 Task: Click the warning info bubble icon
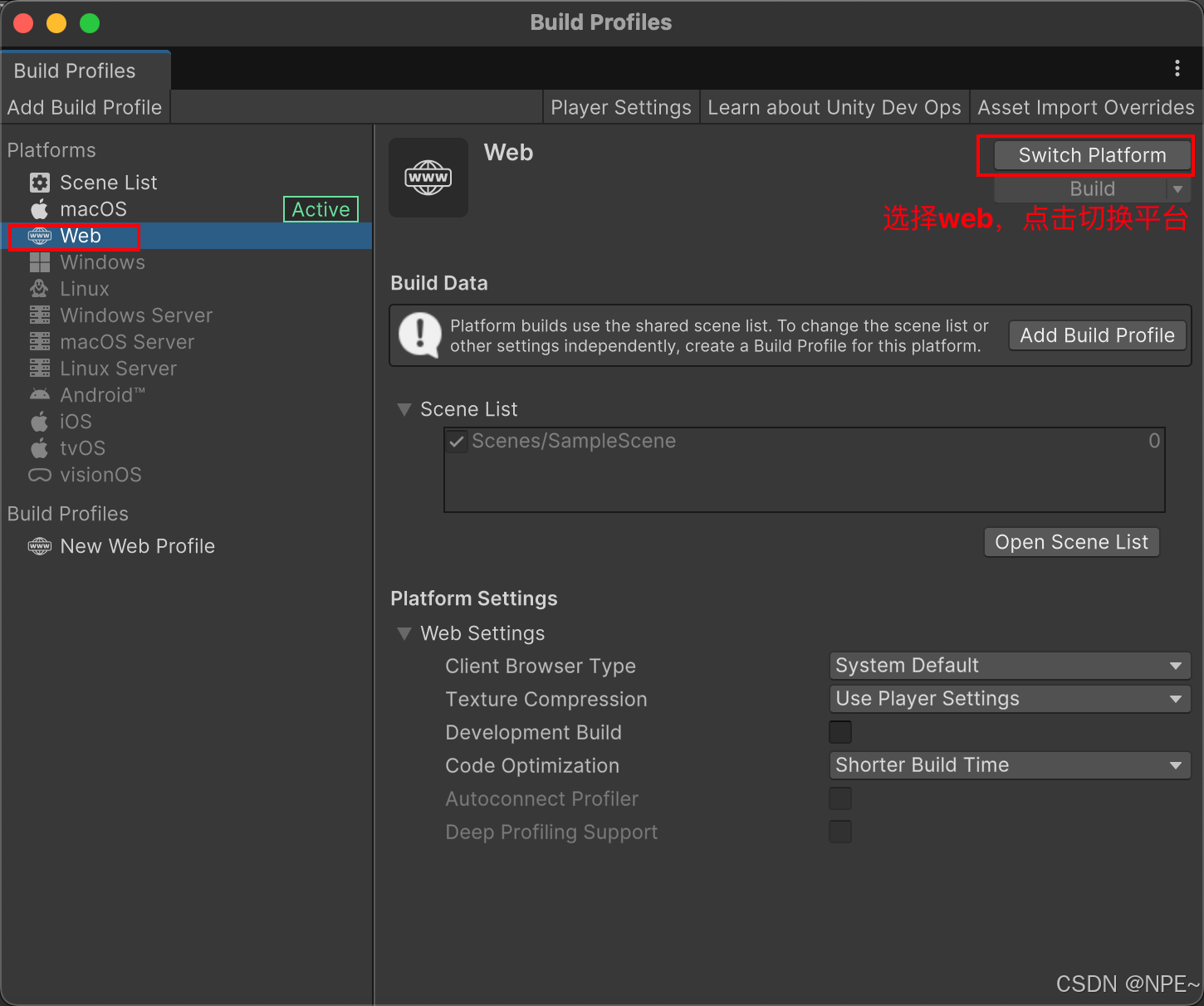[420, 335]
